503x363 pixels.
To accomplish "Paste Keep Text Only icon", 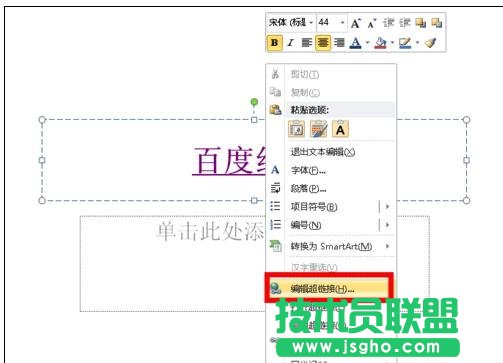I will pos(340,129).
